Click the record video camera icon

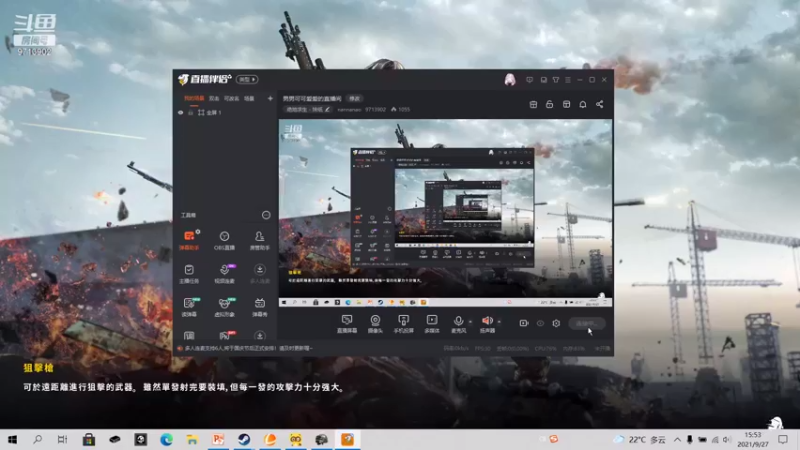523,323
